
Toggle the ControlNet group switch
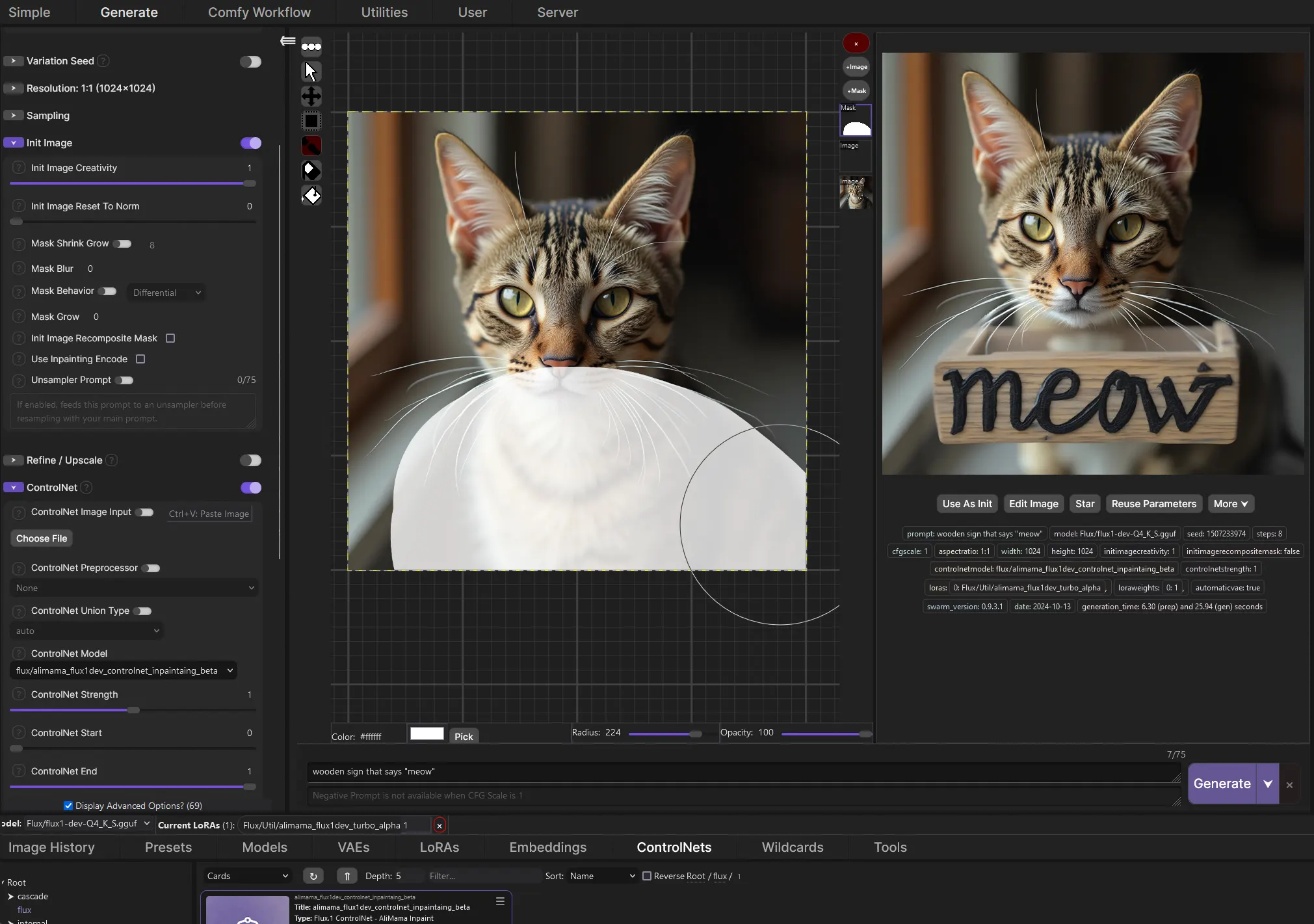[250, 488]
